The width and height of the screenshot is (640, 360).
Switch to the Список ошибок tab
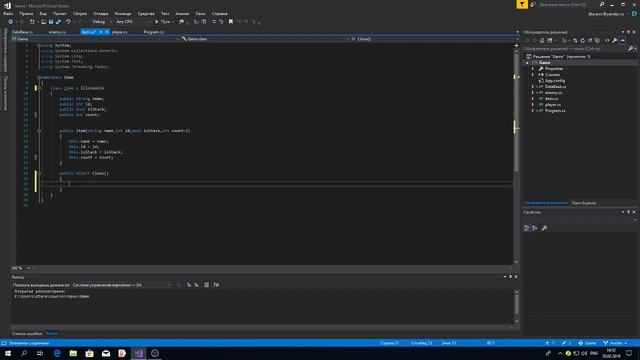pos(27,333)
